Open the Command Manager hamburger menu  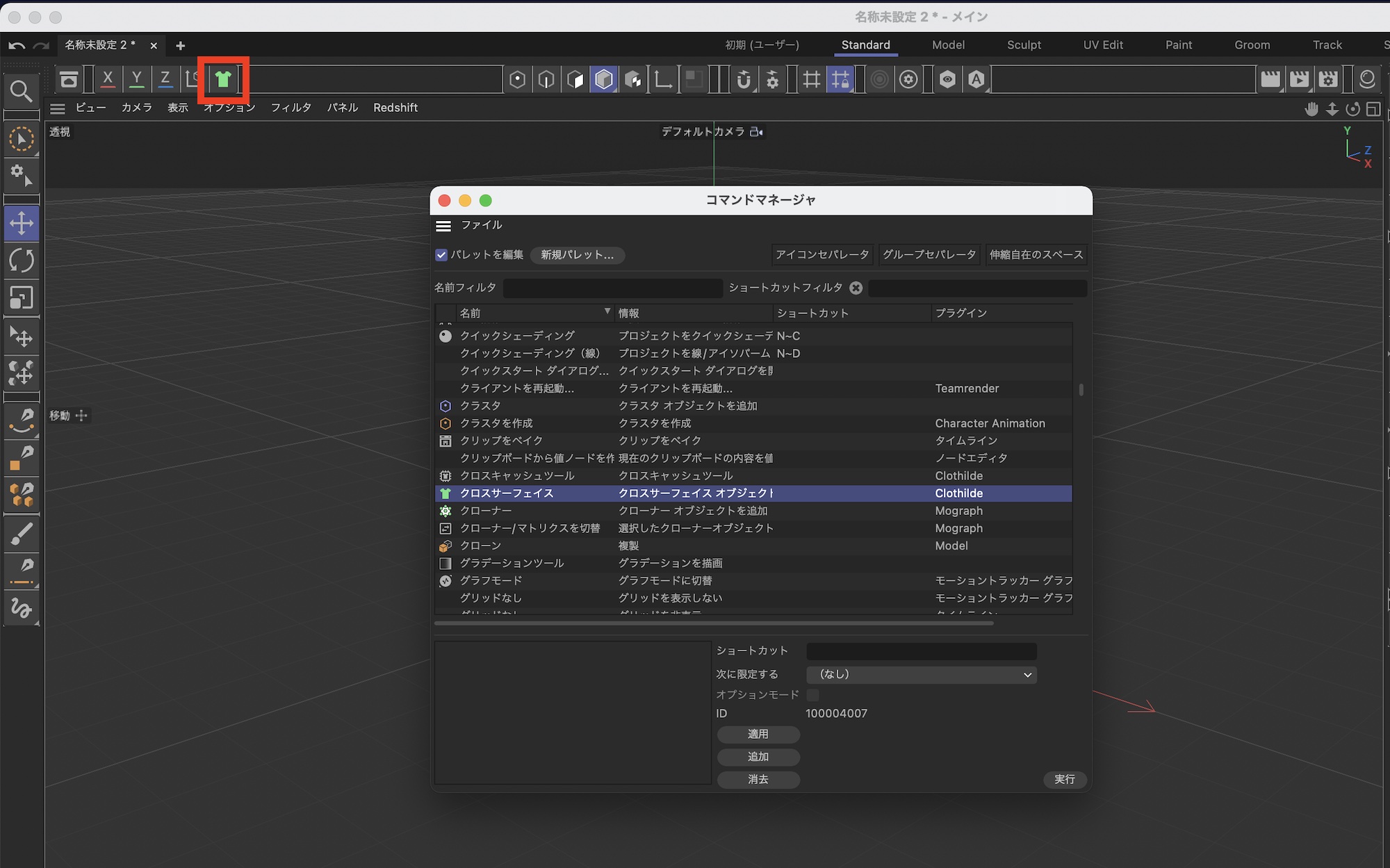(443, 226)
